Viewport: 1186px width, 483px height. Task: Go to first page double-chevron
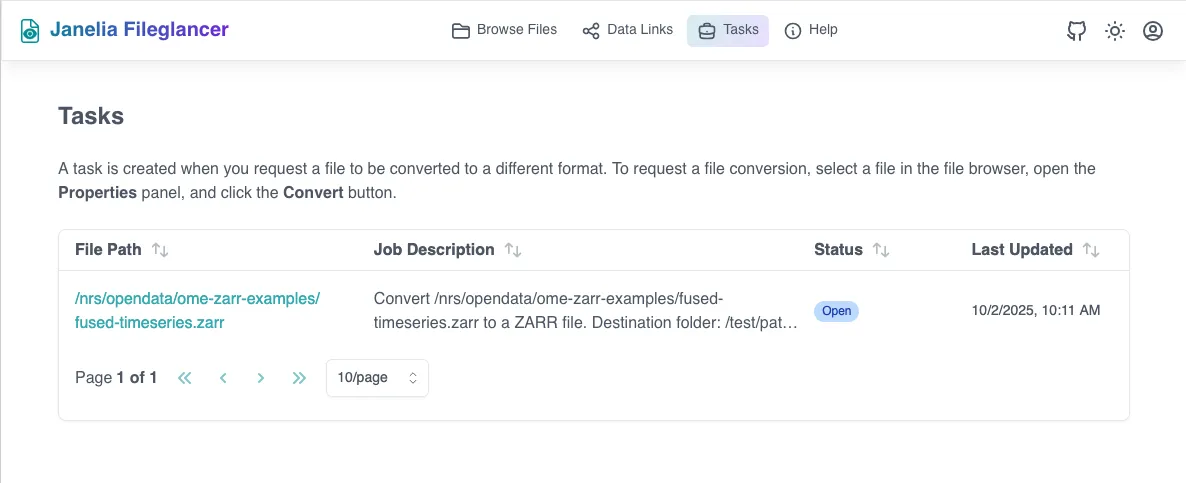coord(185,378)
